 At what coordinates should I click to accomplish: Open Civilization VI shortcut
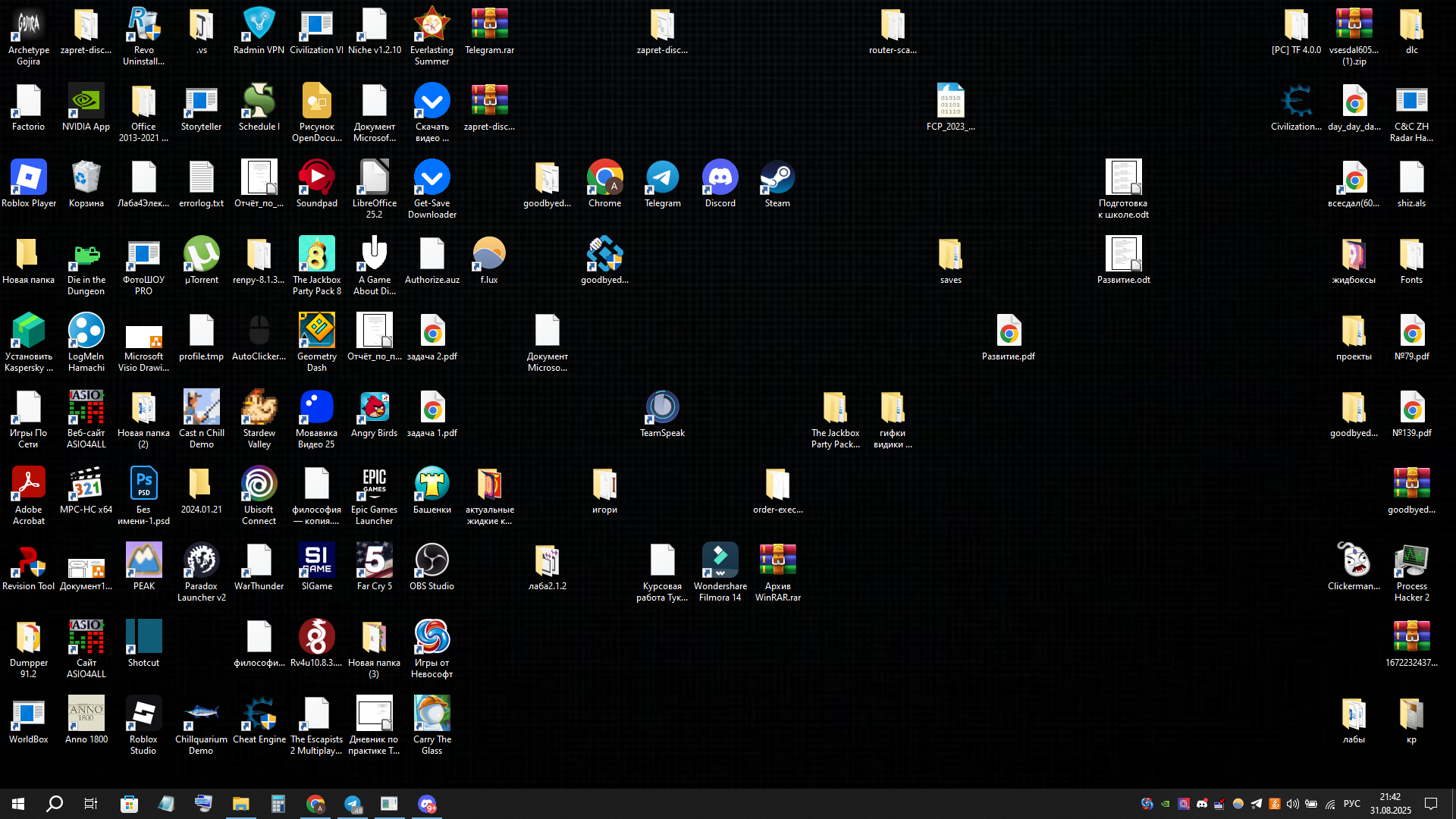317,31
